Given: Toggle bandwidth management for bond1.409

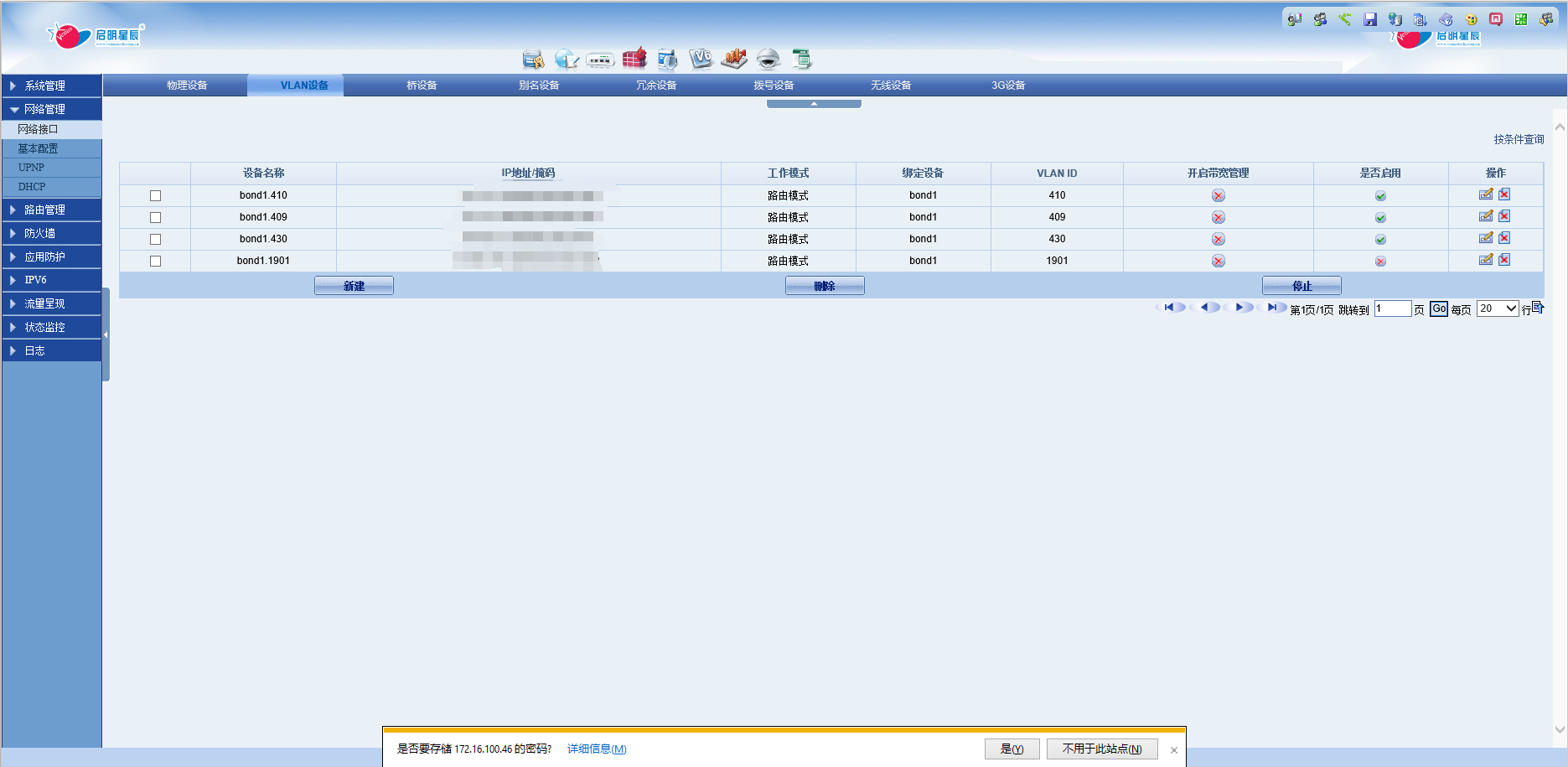Looking at the screenshot, I should coord(1219,217).
